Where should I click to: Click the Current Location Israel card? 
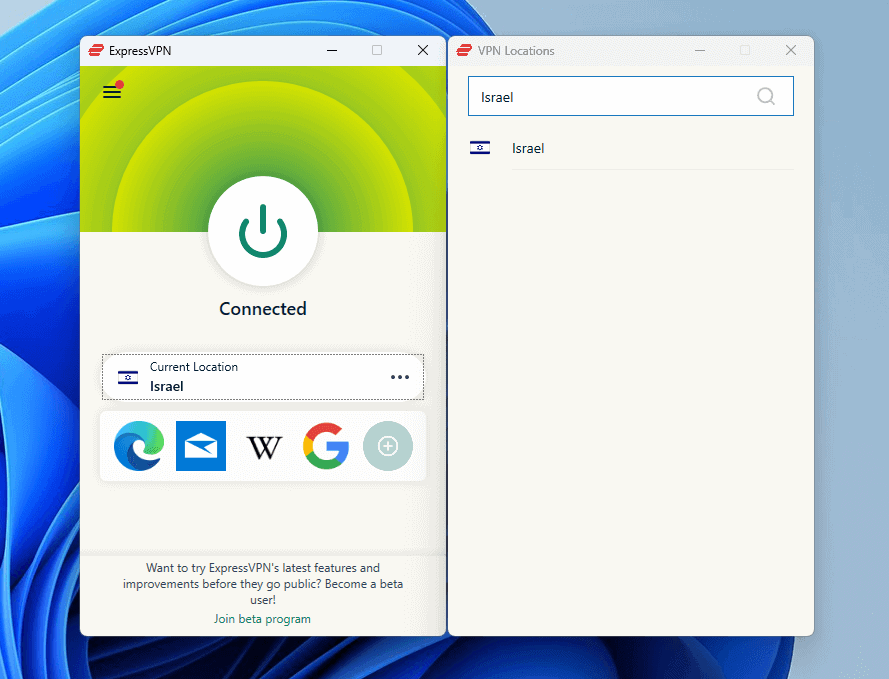(263, 377)
